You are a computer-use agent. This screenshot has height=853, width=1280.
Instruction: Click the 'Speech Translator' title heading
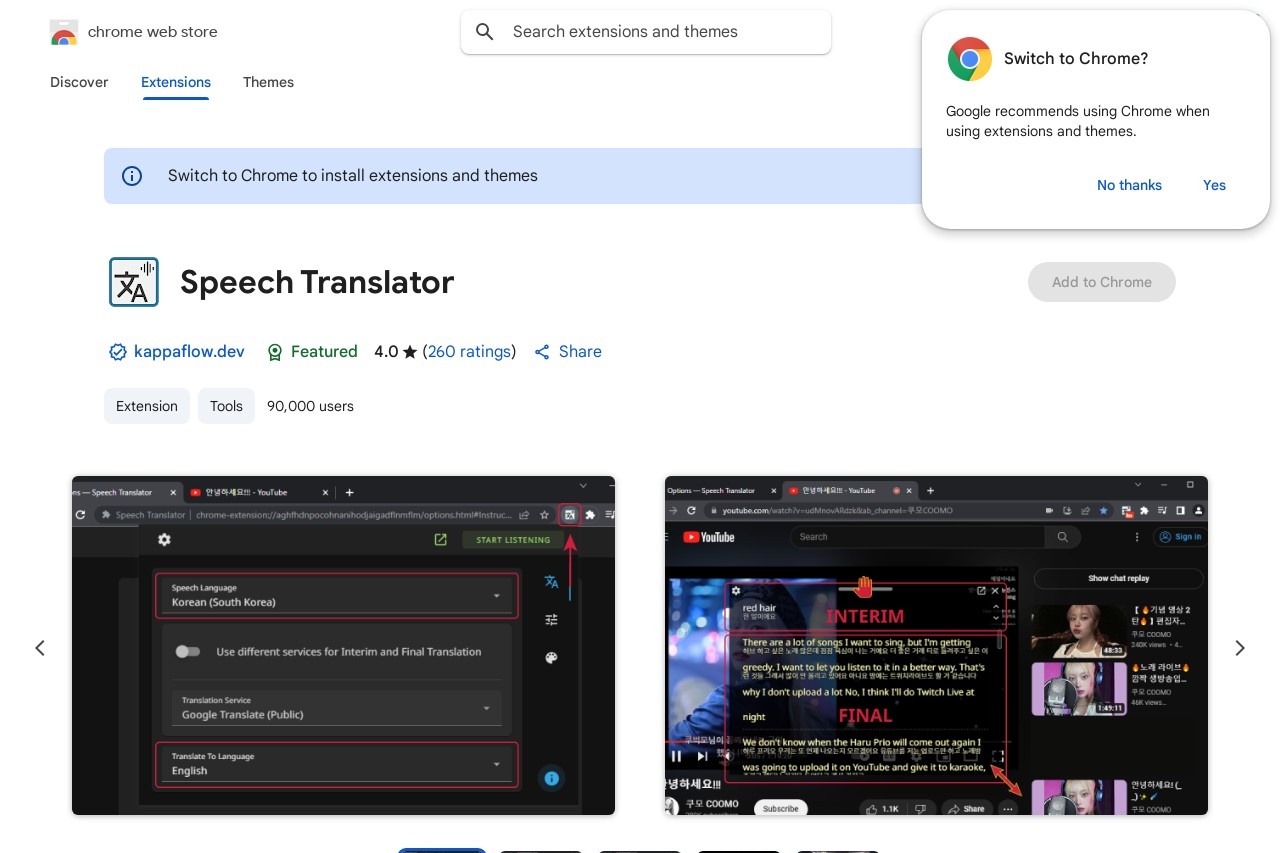317,282
